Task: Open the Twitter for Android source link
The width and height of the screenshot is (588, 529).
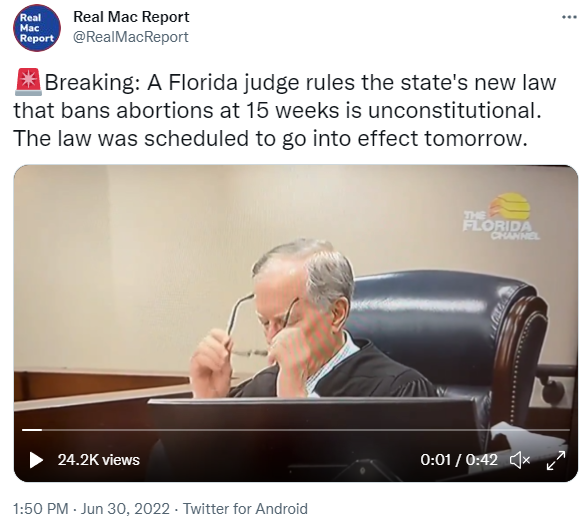Action: pos(245,509)
